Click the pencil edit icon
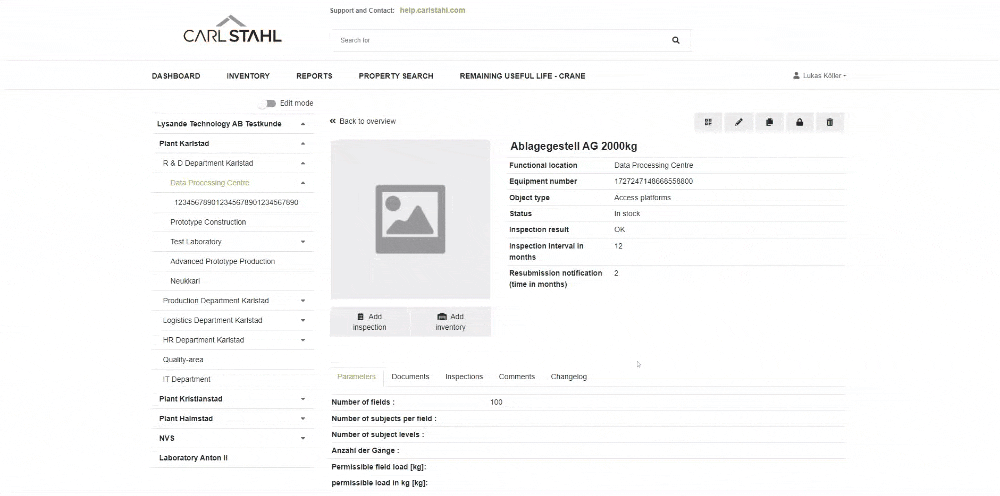Image resolution: width=1000 pixels, height=496 pixels. coord(739,122)
